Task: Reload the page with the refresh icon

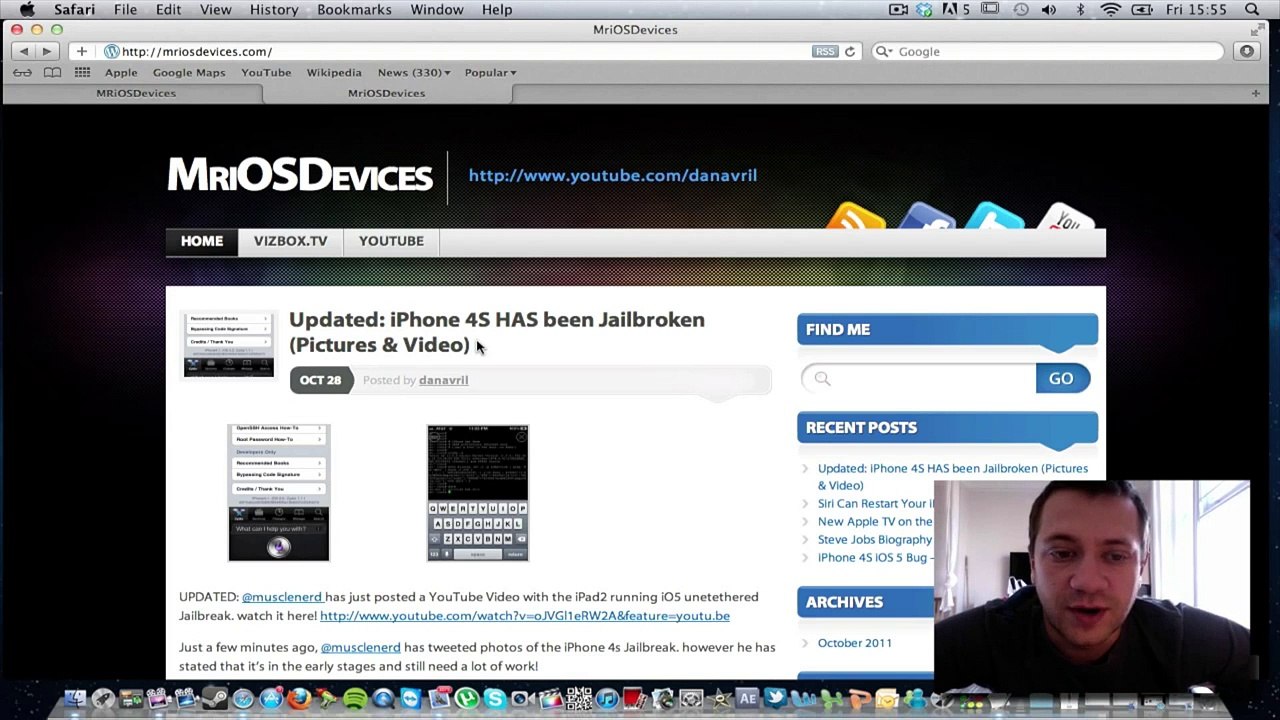Action: [x=850, y=51]
